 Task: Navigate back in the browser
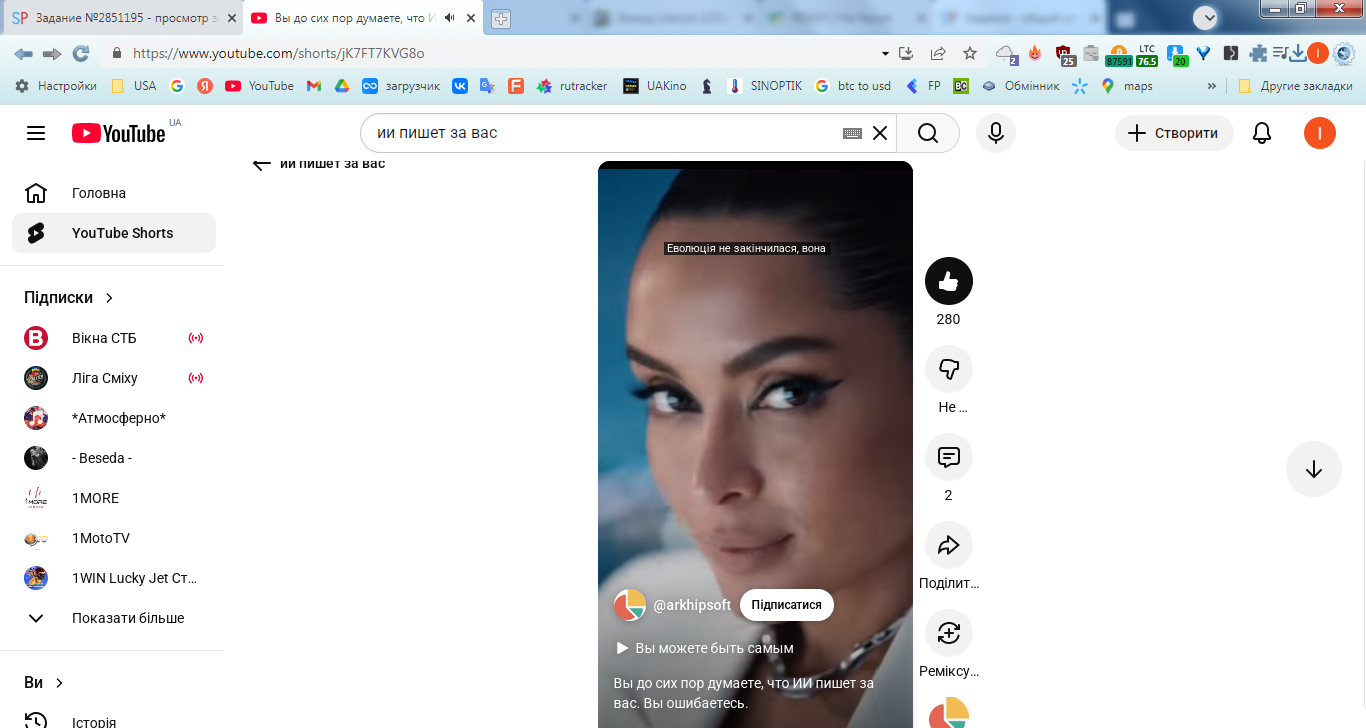click(23, 54)
